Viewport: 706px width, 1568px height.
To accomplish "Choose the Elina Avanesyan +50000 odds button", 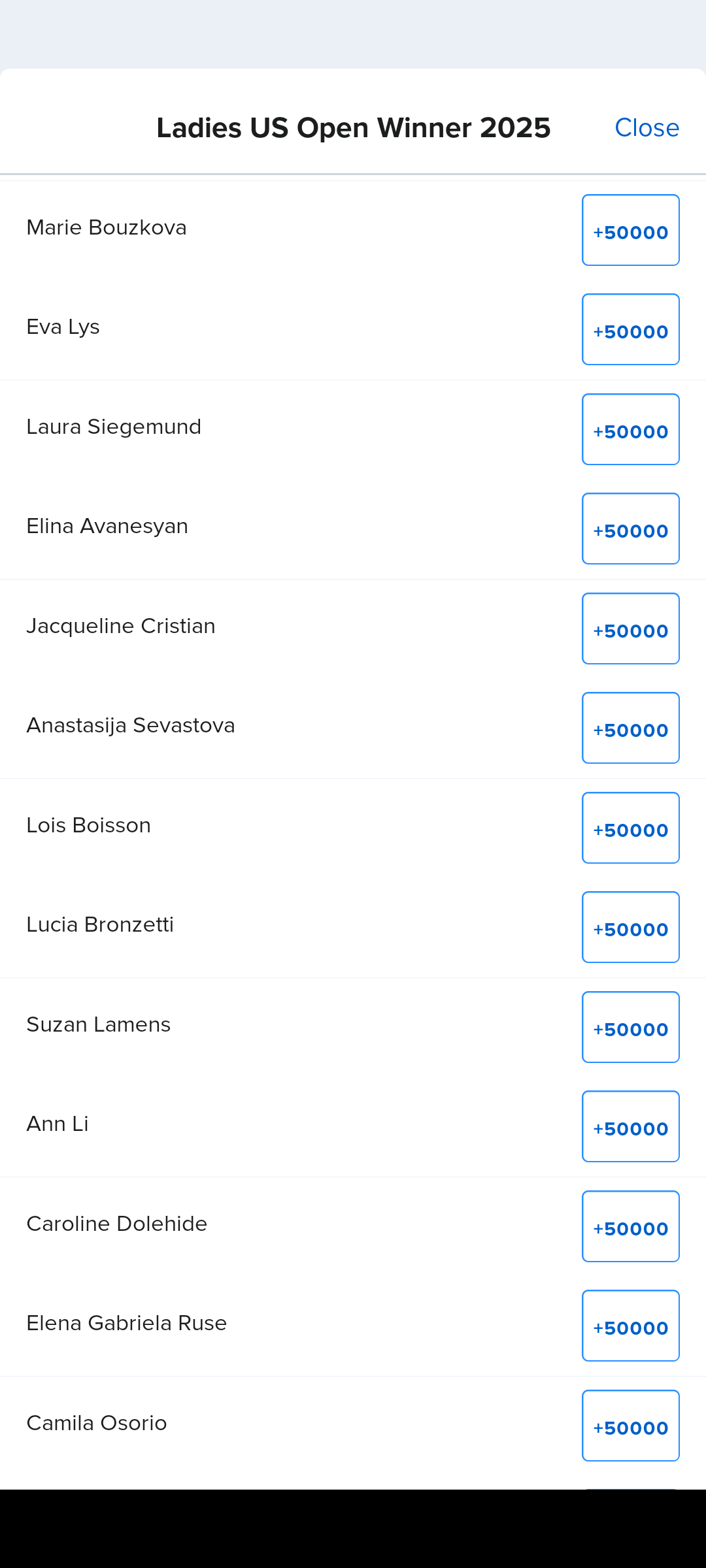I will (630, 529).
